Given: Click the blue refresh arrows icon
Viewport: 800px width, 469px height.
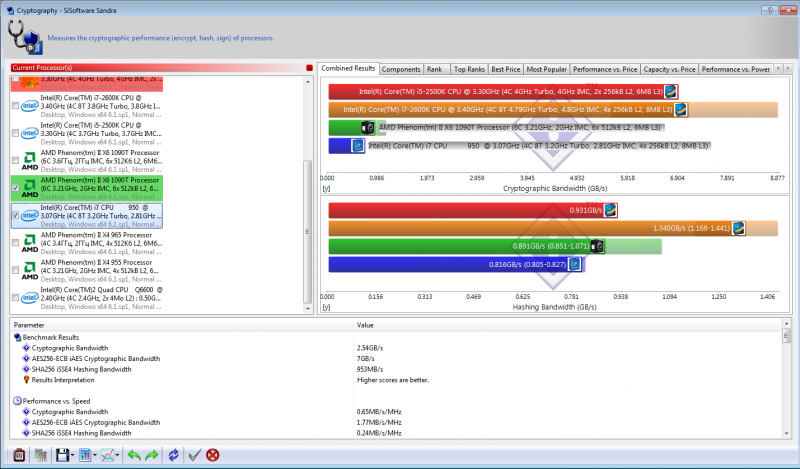Looking at the screenshot, I should 173,455.
